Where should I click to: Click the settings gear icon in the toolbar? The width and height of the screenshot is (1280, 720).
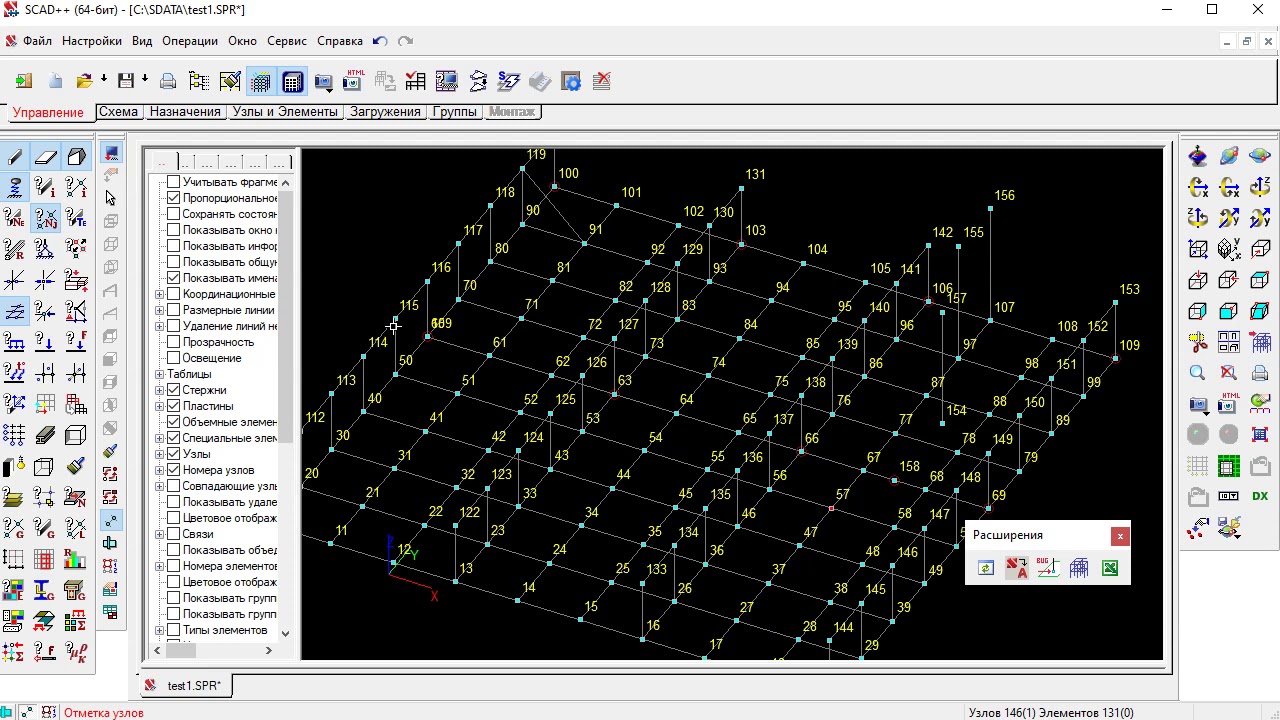571,81
